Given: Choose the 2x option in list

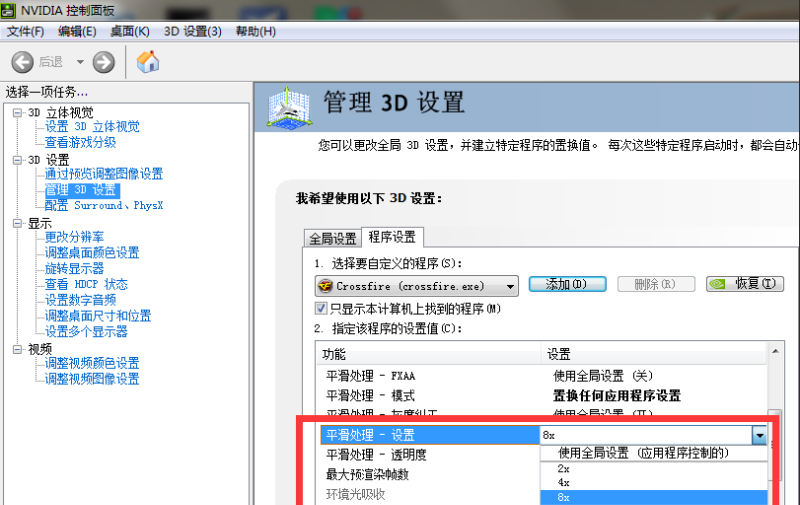Looking at the screenshot, I should pyautogui.click(x=654, y=468).
